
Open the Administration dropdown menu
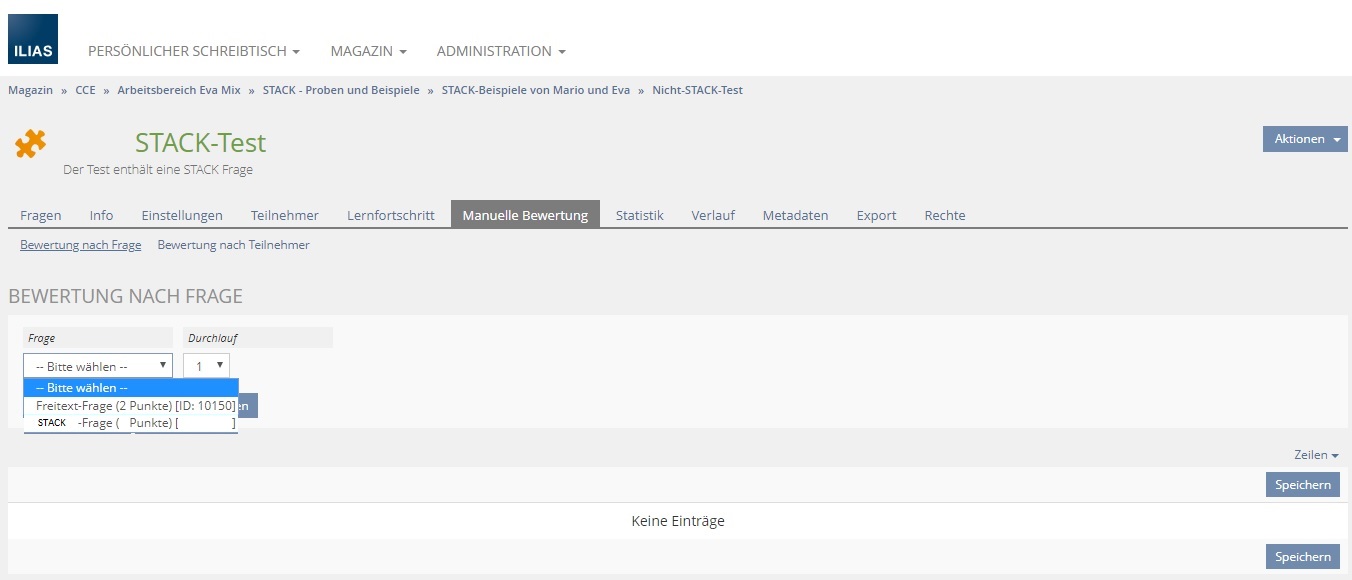click(x=501, y=51)
